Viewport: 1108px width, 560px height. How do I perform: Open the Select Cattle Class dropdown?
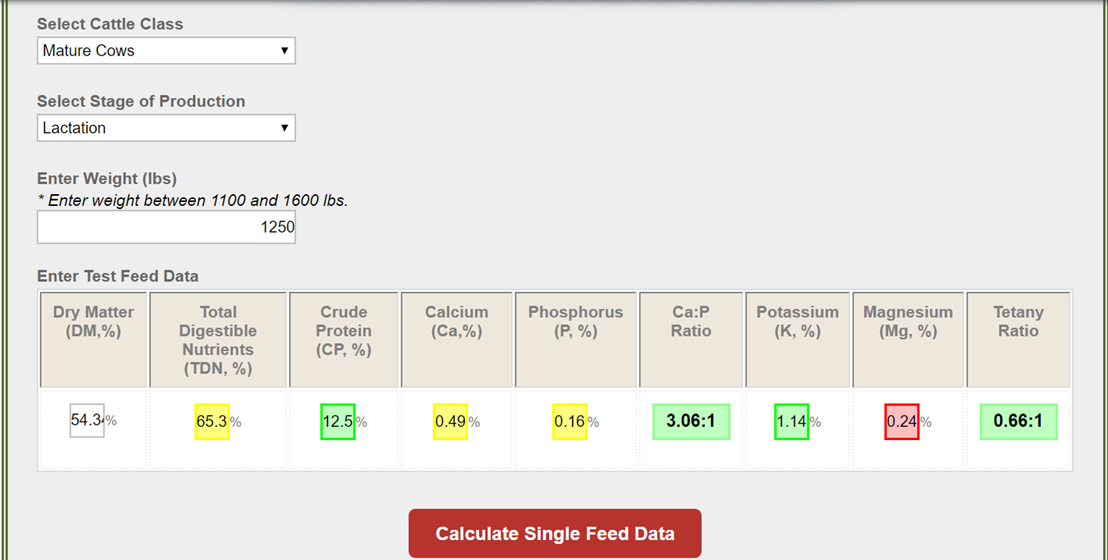pos(166,51)
